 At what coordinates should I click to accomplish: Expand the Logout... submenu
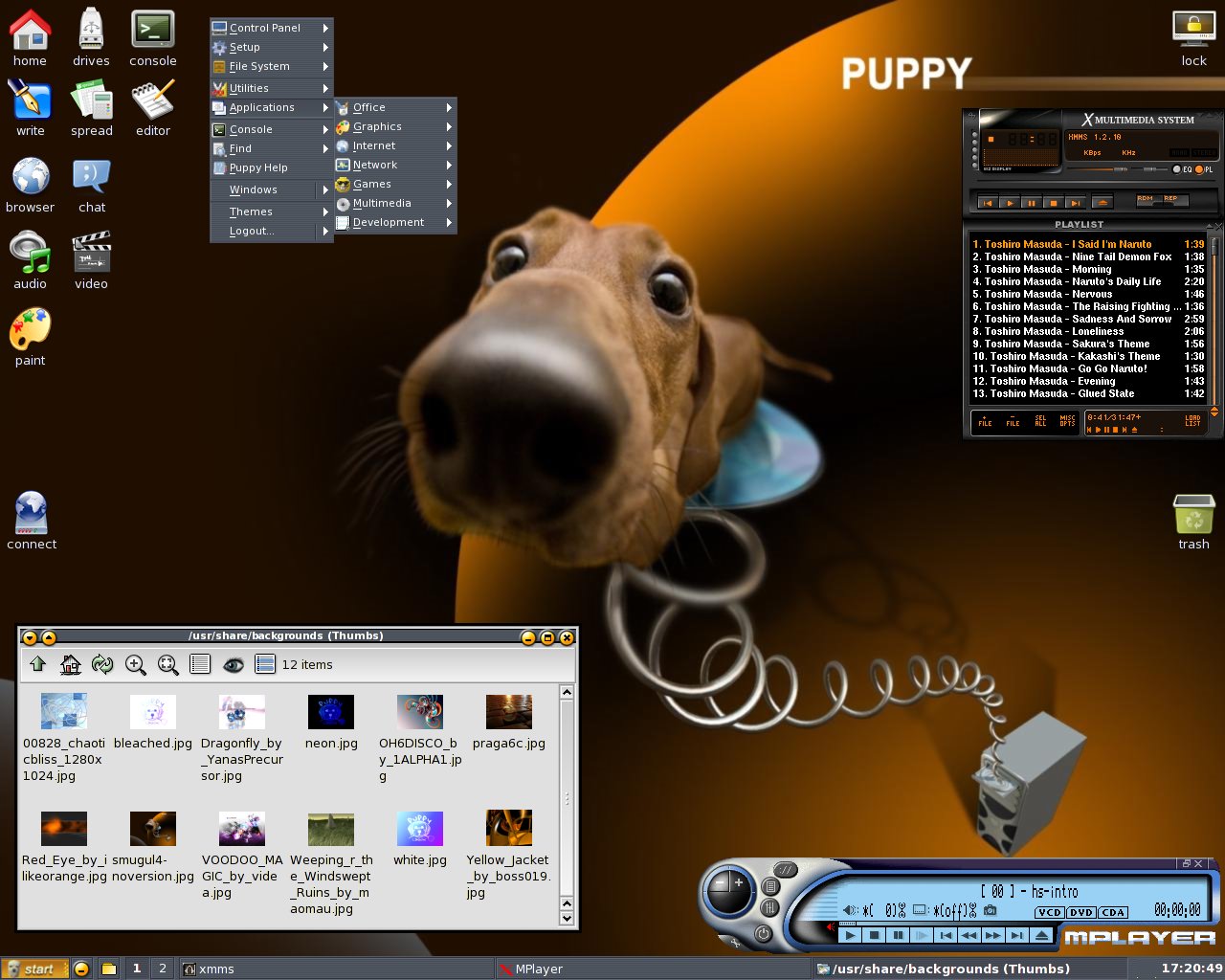(x=272, y=231)
